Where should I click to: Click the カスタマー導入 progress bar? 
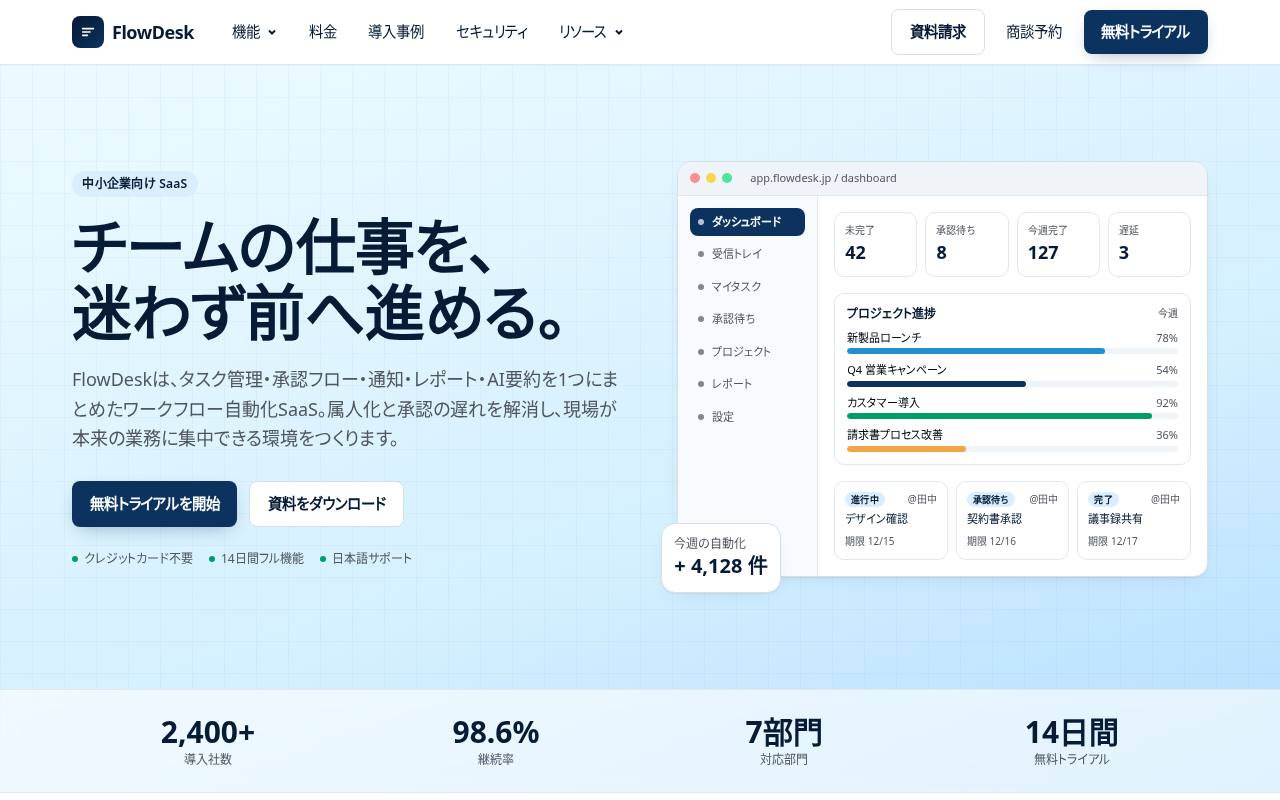[x=1012, y=416]
